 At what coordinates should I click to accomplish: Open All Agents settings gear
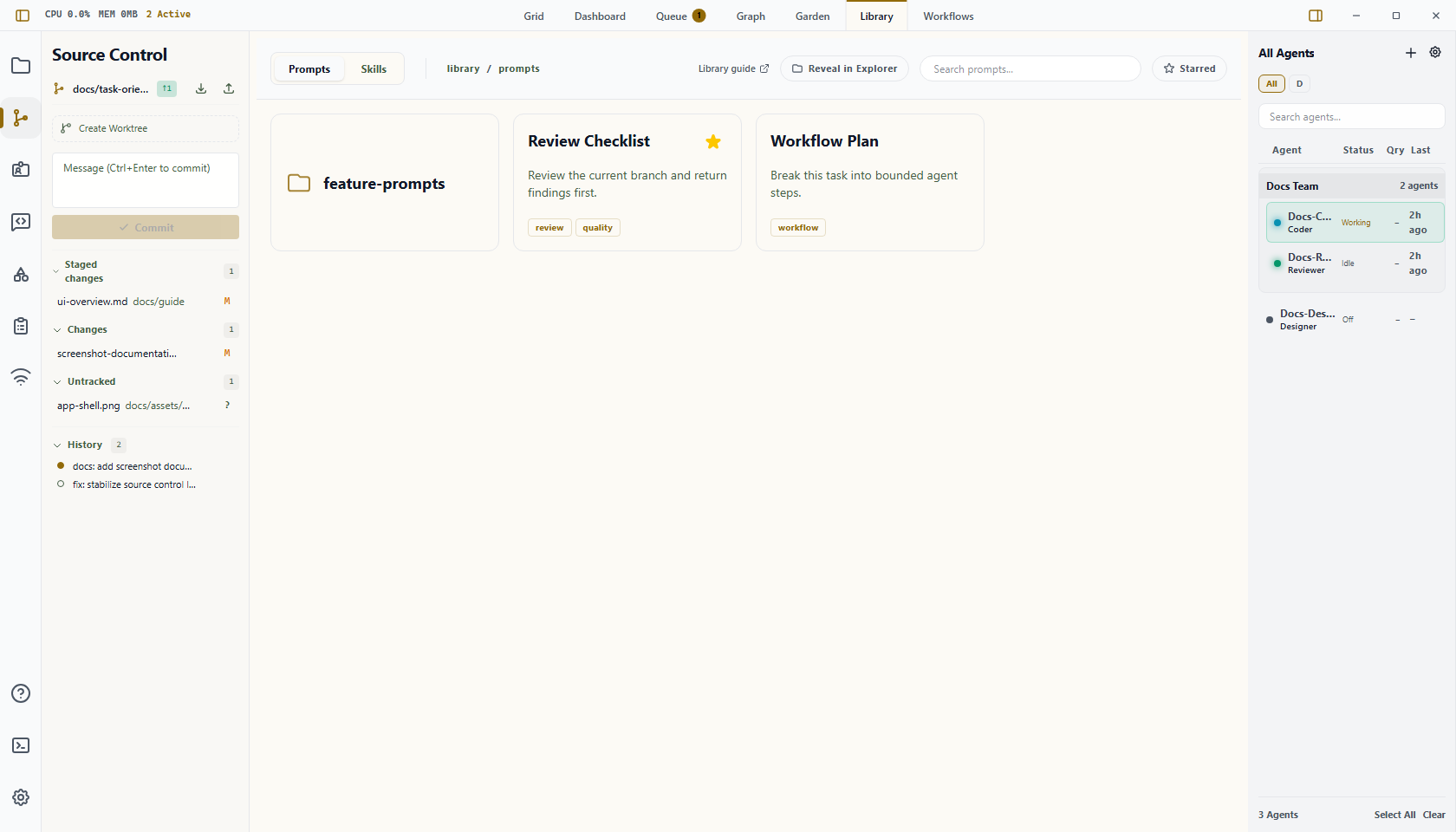[1435, 53]
